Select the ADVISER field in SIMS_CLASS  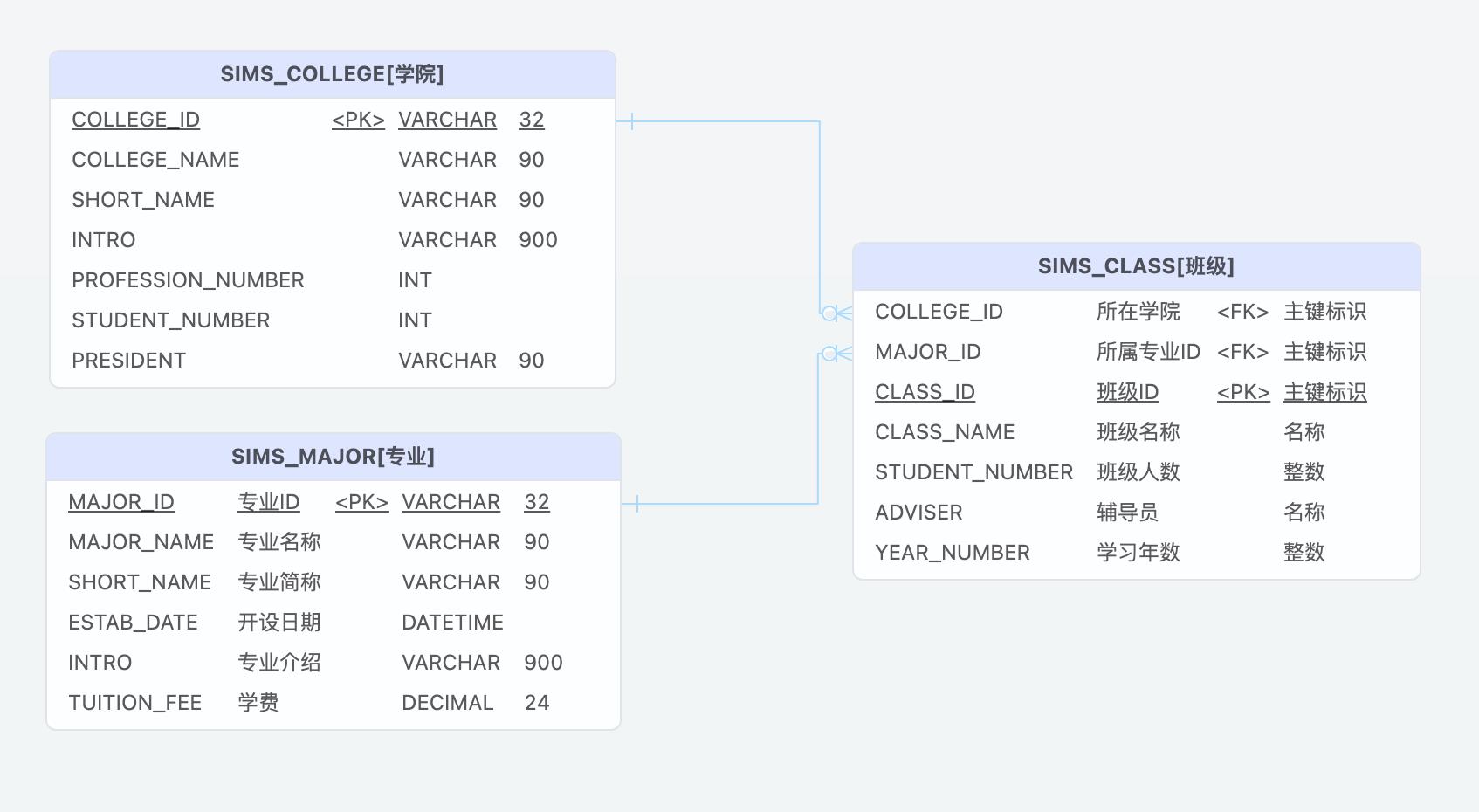click(918, 513)
